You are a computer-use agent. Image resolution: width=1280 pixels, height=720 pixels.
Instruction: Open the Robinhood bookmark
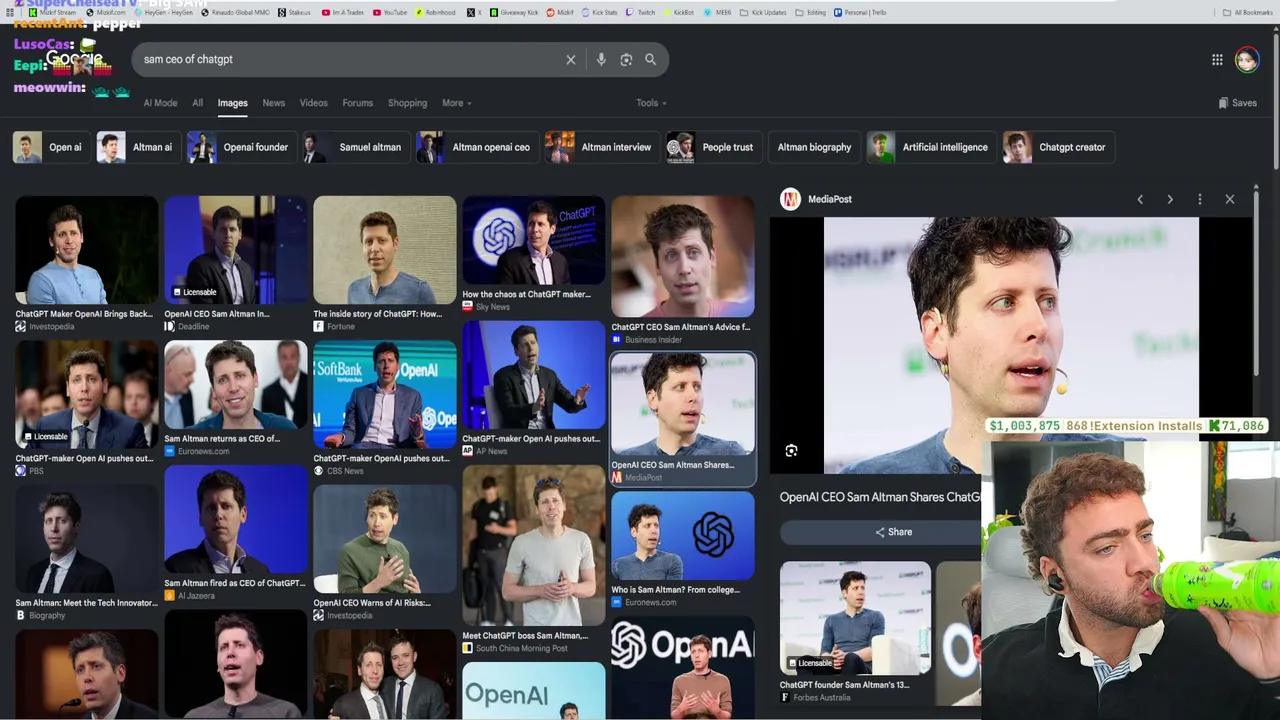(435, 13)
